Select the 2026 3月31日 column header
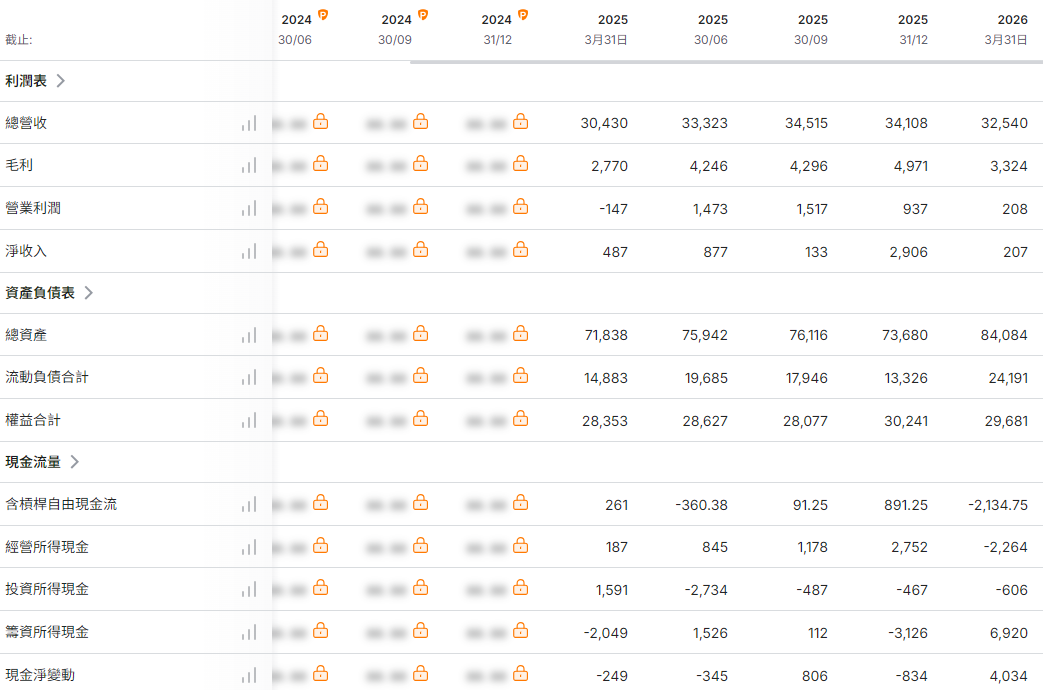Viewport: 1043px width, 690px height. coord(1006,30)
